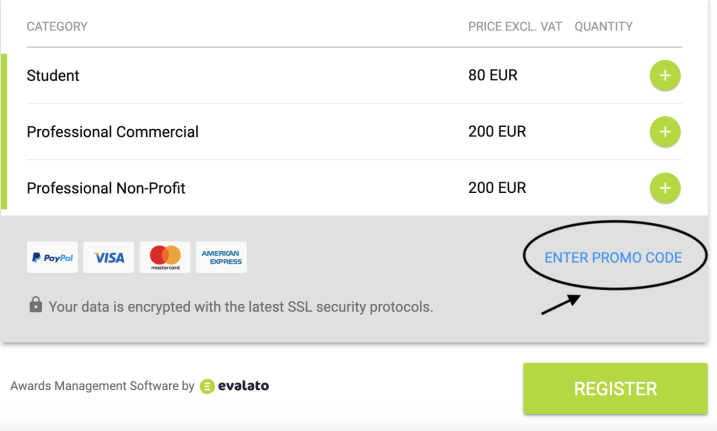Click the PayPal payment icon

click(52, 258)
